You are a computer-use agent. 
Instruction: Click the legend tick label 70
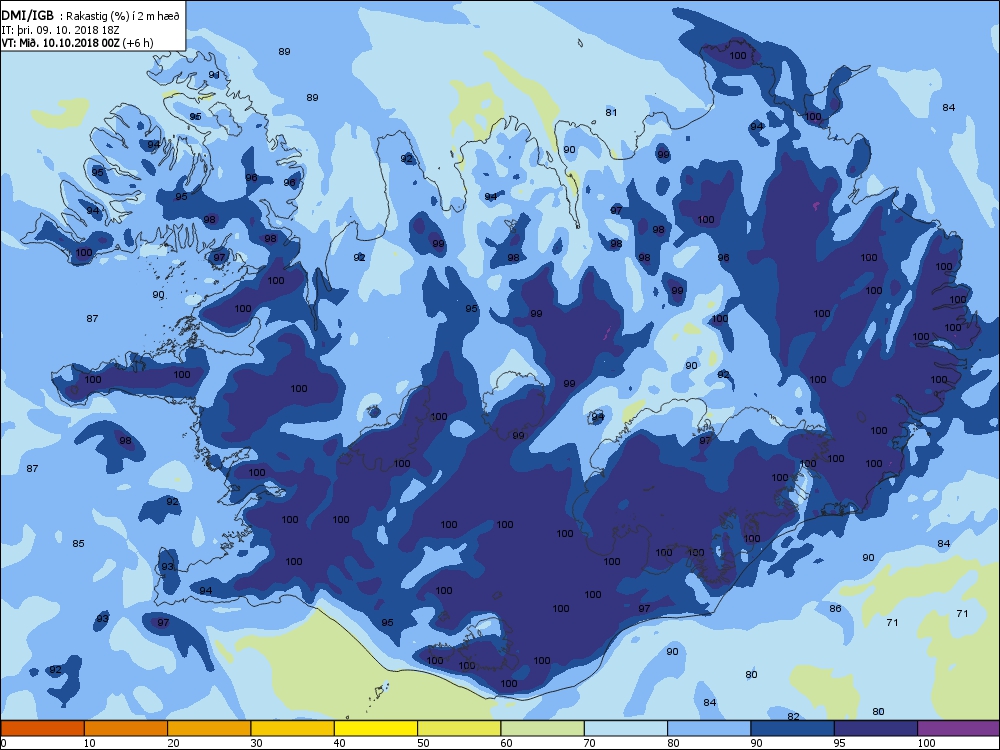[589, 743]
